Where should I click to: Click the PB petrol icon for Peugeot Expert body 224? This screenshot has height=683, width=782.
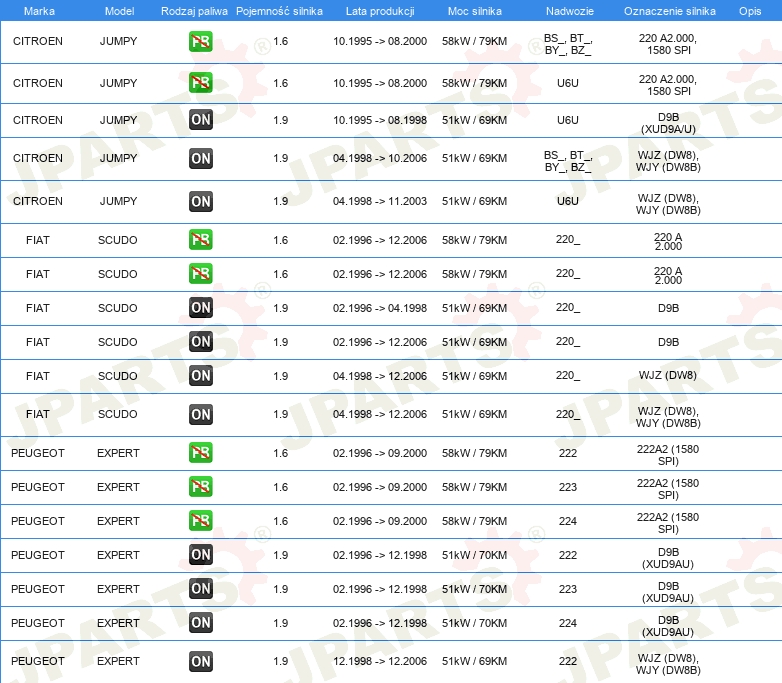(x=201, y=521)
